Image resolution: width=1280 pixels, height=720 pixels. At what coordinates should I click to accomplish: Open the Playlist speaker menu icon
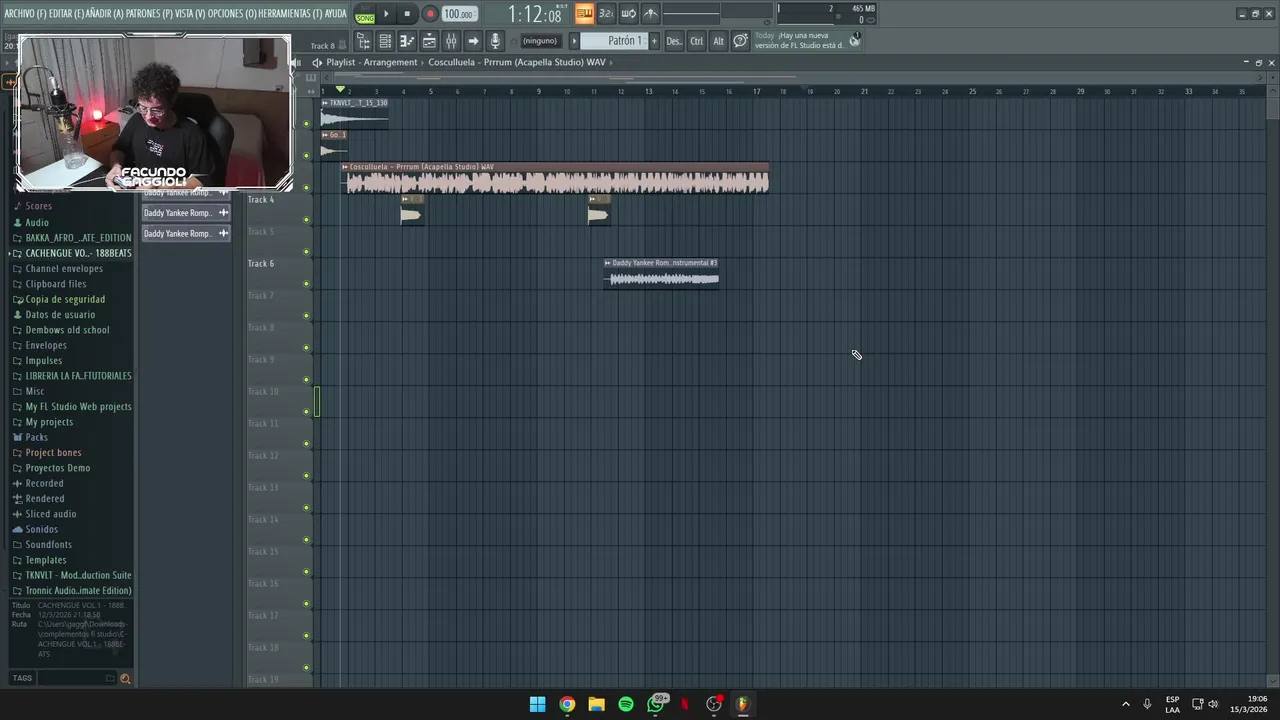(x=317, y=62)
